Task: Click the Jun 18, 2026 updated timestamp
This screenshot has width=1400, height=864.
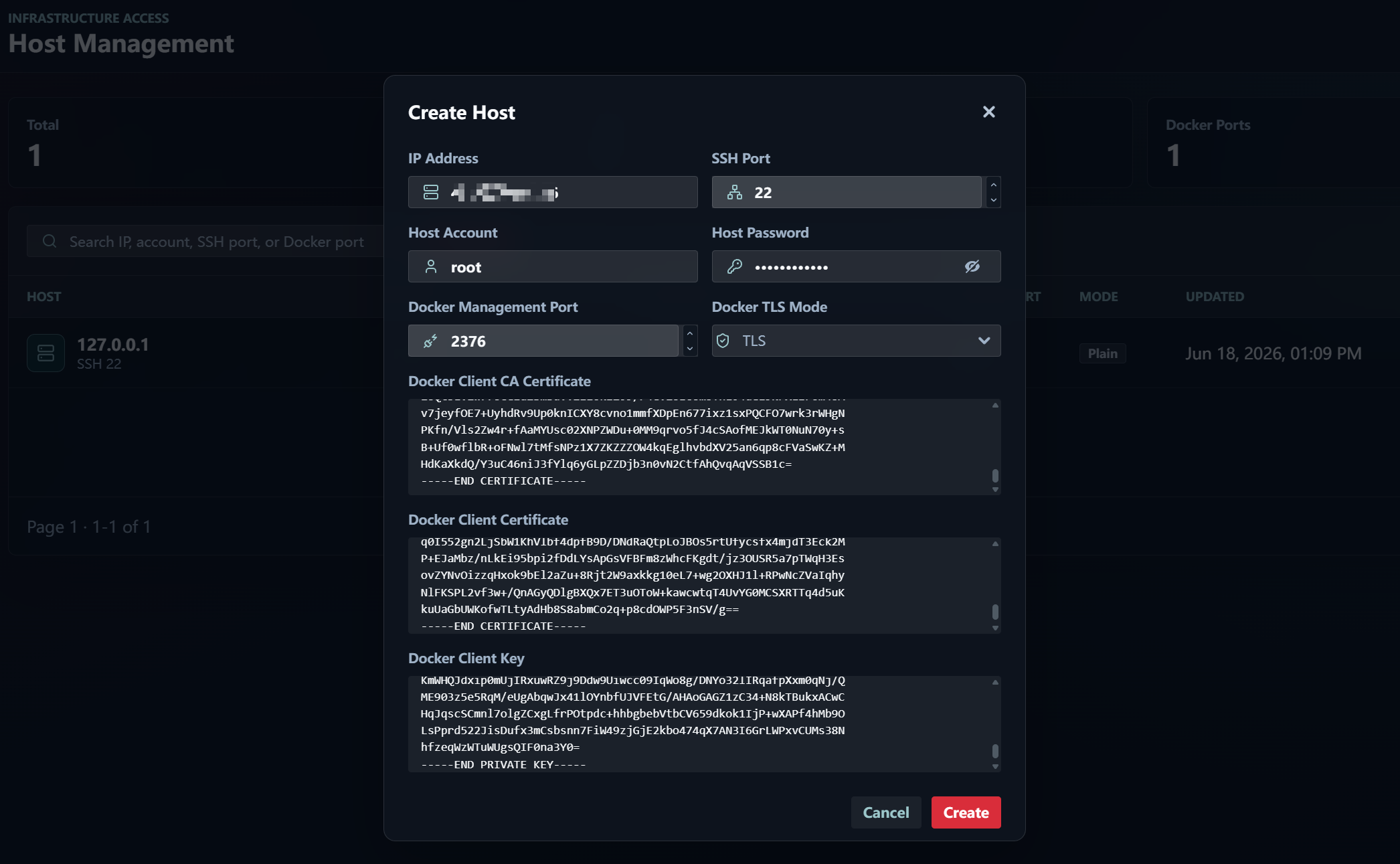Action: 1274,353
